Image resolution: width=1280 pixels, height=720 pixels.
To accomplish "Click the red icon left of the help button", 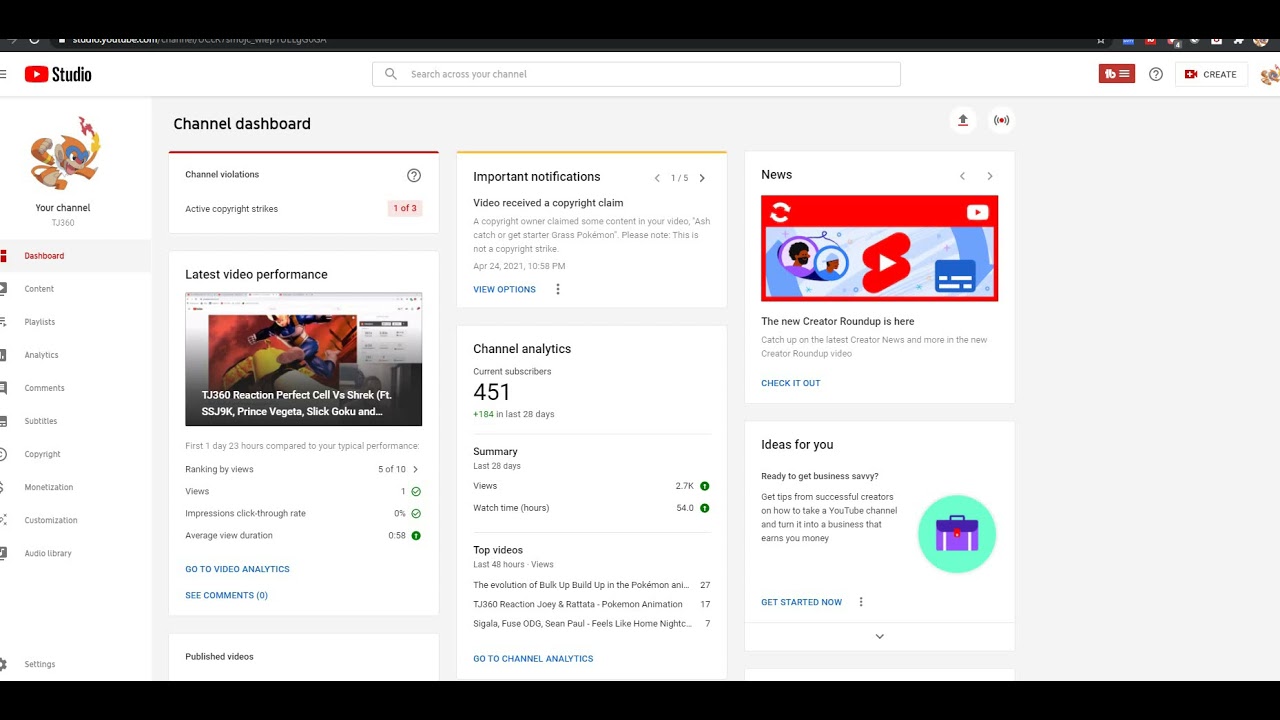I will pyautogui.click(x=1117, y=74).
